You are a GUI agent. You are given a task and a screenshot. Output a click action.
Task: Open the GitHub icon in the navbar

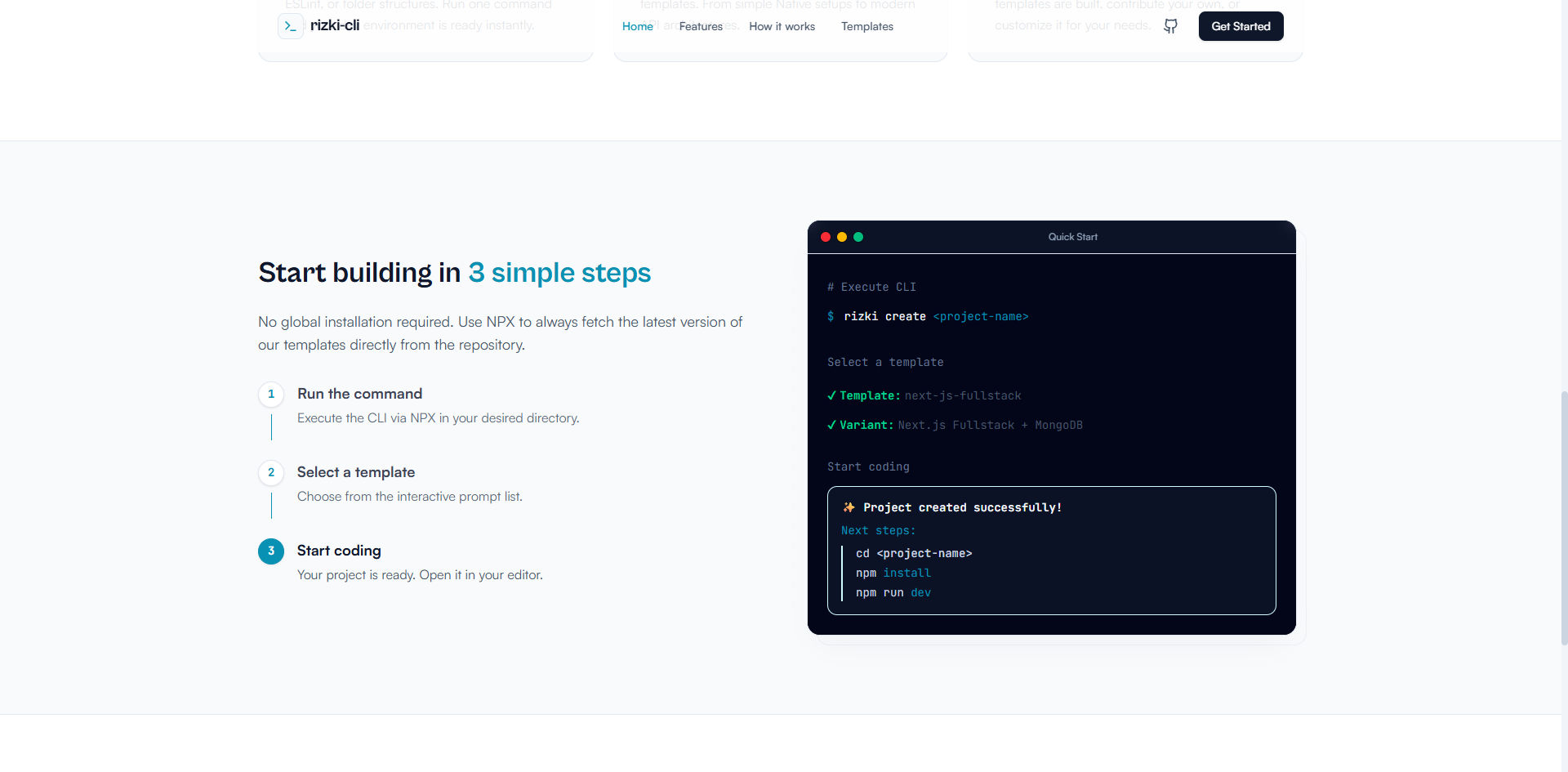(1170, 25)
